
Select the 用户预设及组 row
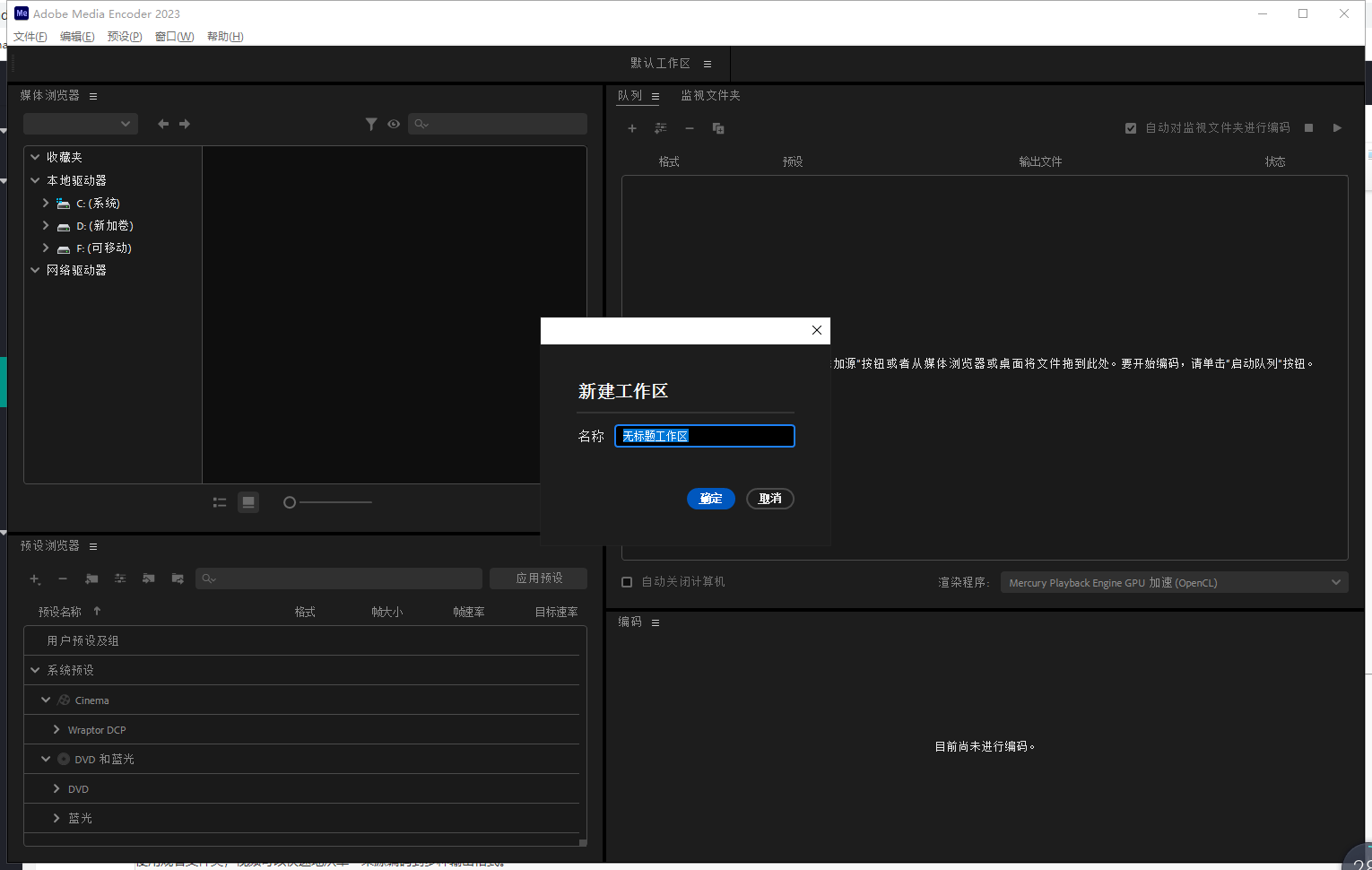click(301, 640)
